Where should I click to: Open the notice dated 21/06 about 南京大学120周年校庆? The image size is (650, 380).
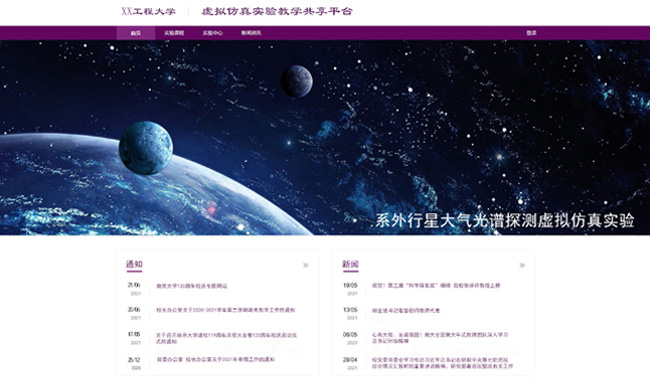pyautogui.click(x=192, y=286)
